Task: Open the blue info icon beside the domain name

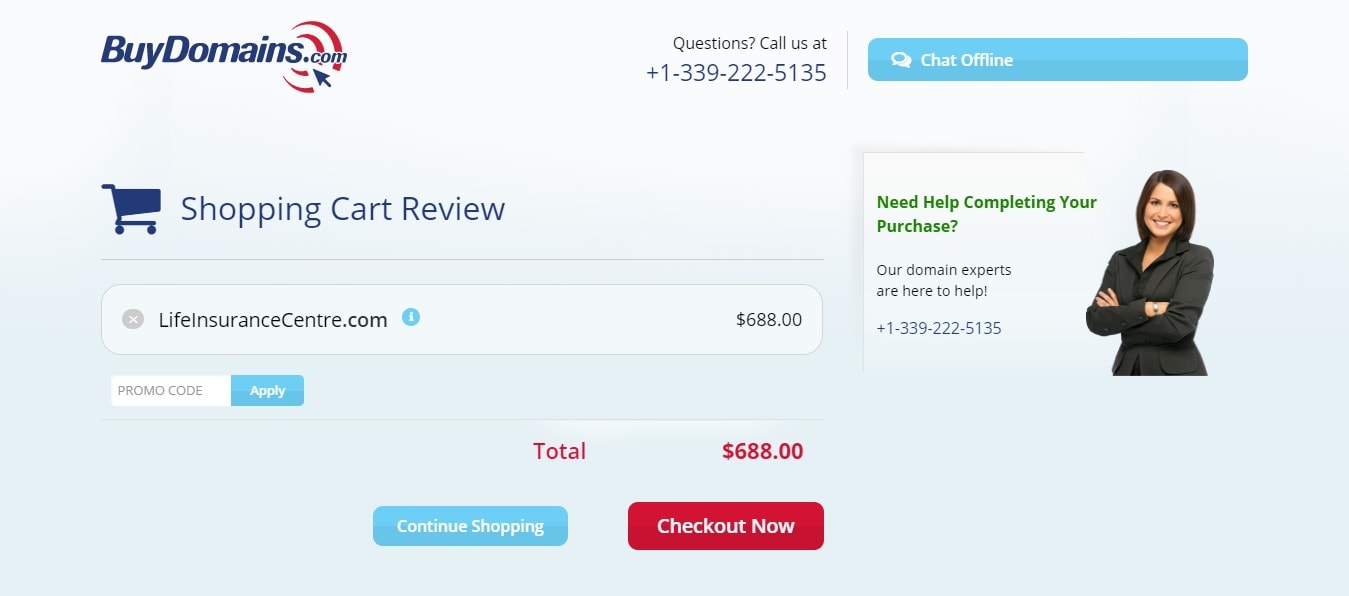Action: click(x=411, y=317)
